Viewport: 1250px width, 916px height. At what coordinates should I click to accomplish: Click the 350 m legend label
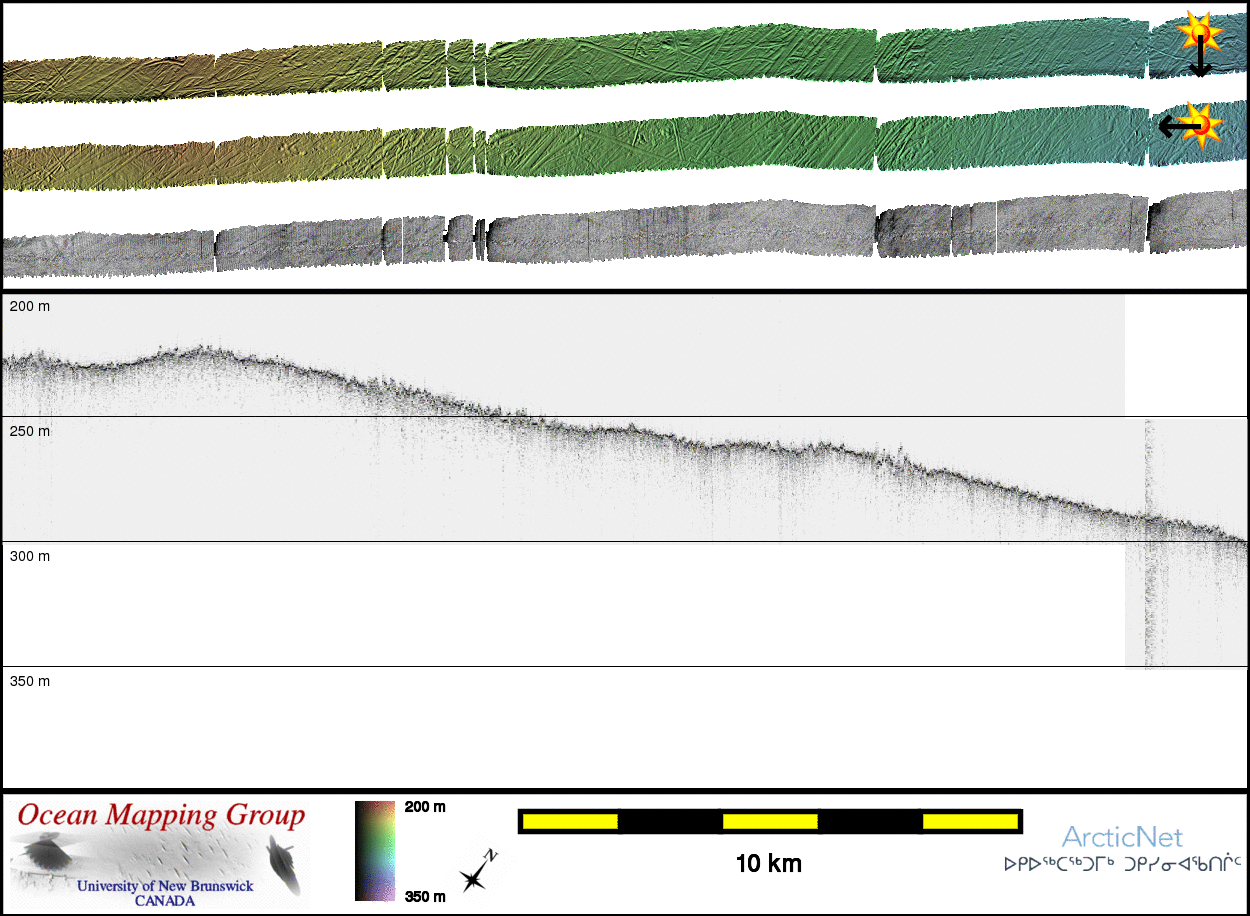point(424,896)
